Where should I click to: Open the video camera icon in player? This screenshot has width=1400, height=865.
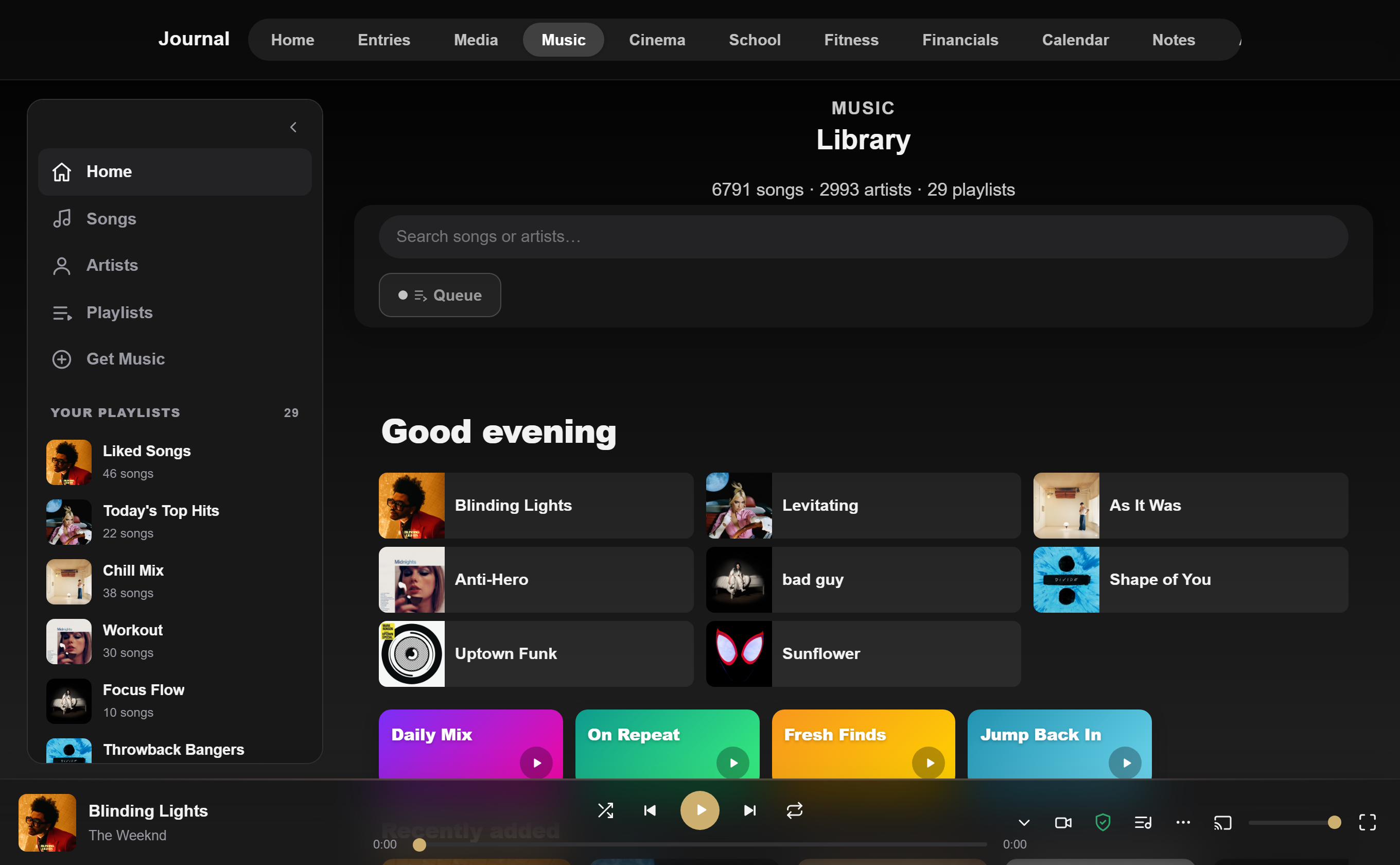[x=1063, y=823]
